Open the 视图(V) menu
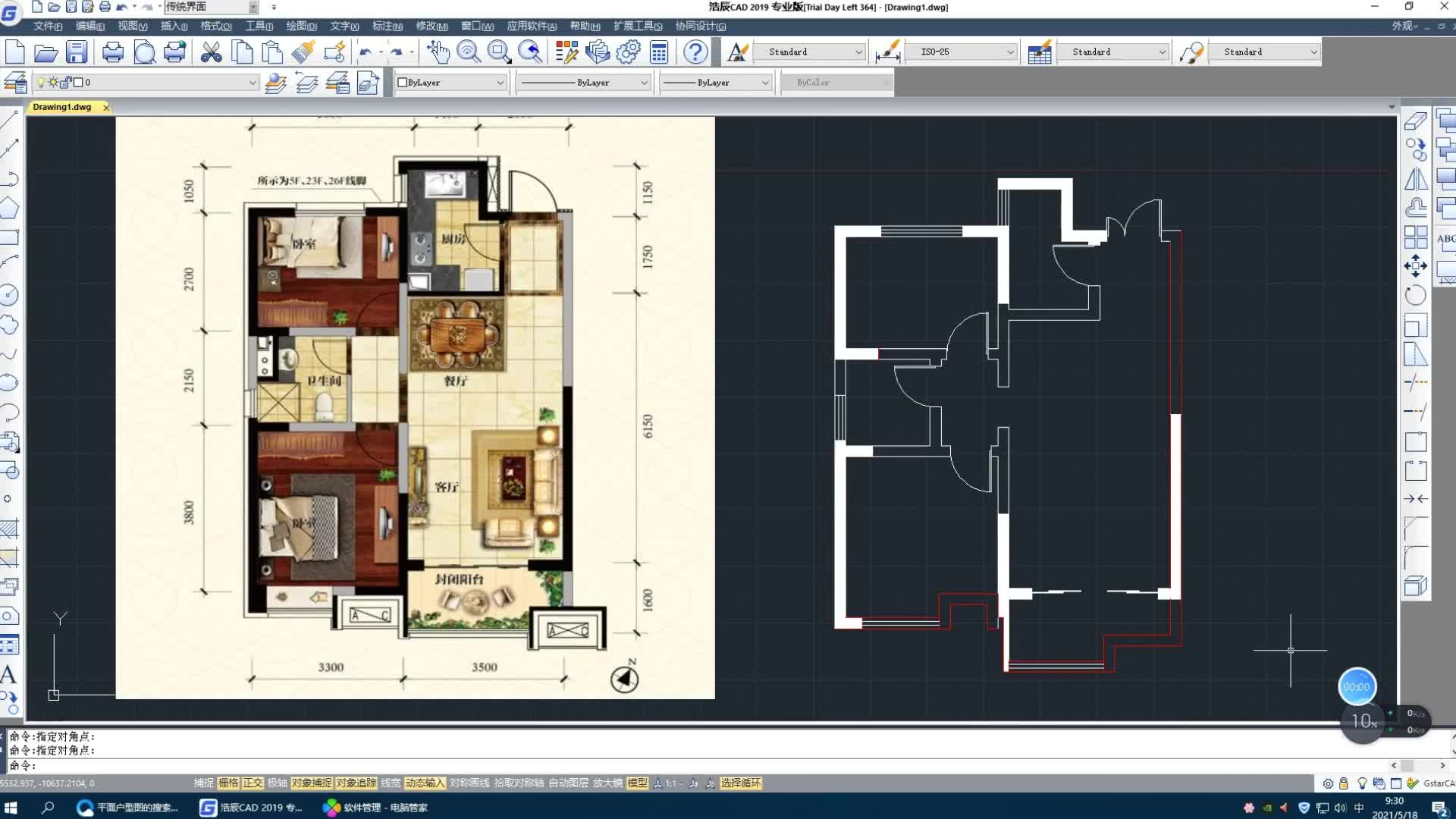This screenshot has height=819, width=1456. pyautogui.click(x=133, y=27)
